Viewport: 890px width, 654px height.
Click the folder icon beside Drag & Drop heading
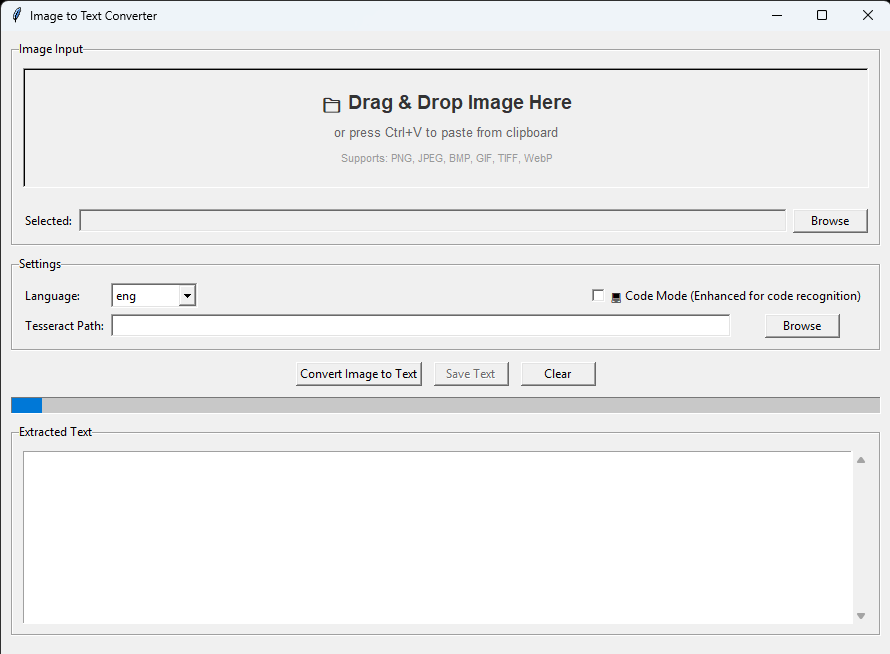coord(331,103)
